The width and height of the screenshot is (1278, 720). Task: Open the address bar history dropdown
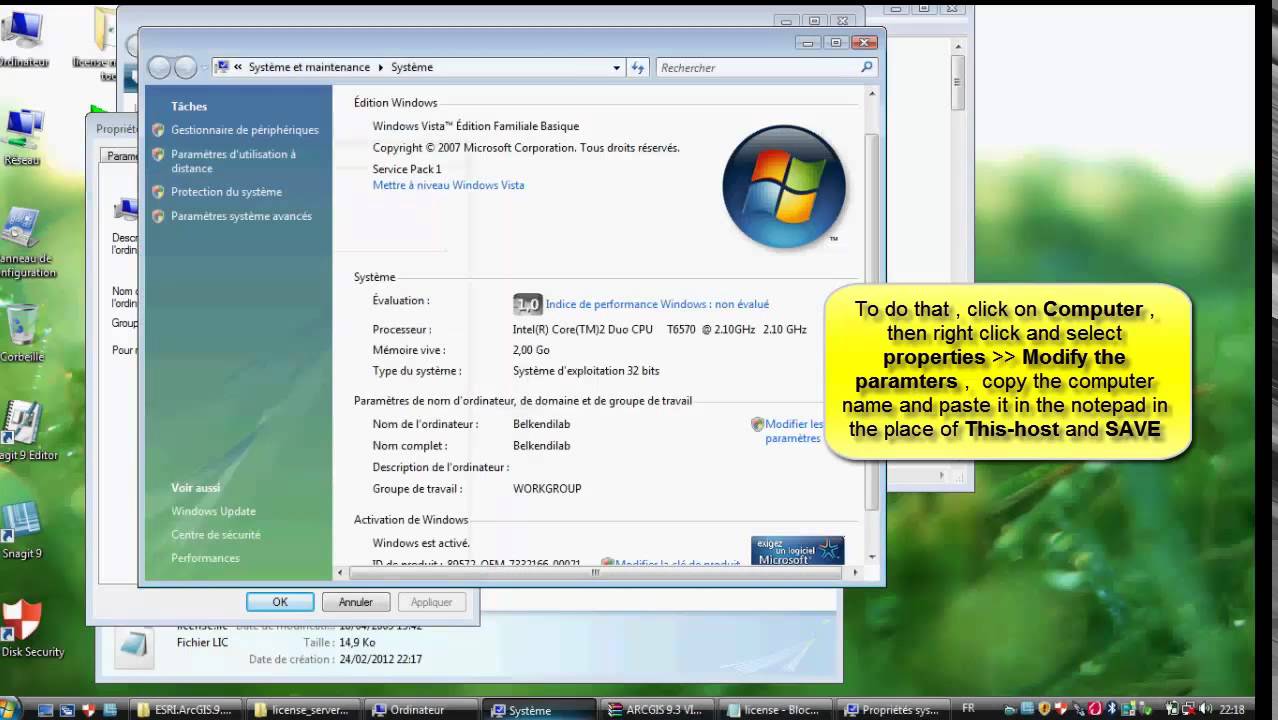(x=616, y=67)
